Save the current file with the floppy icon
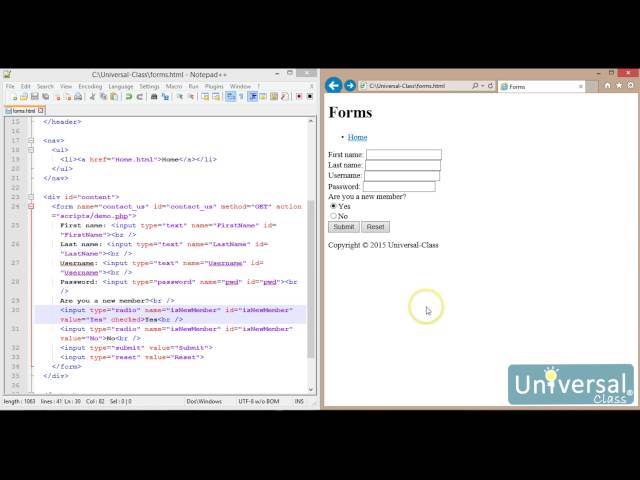 35,97
